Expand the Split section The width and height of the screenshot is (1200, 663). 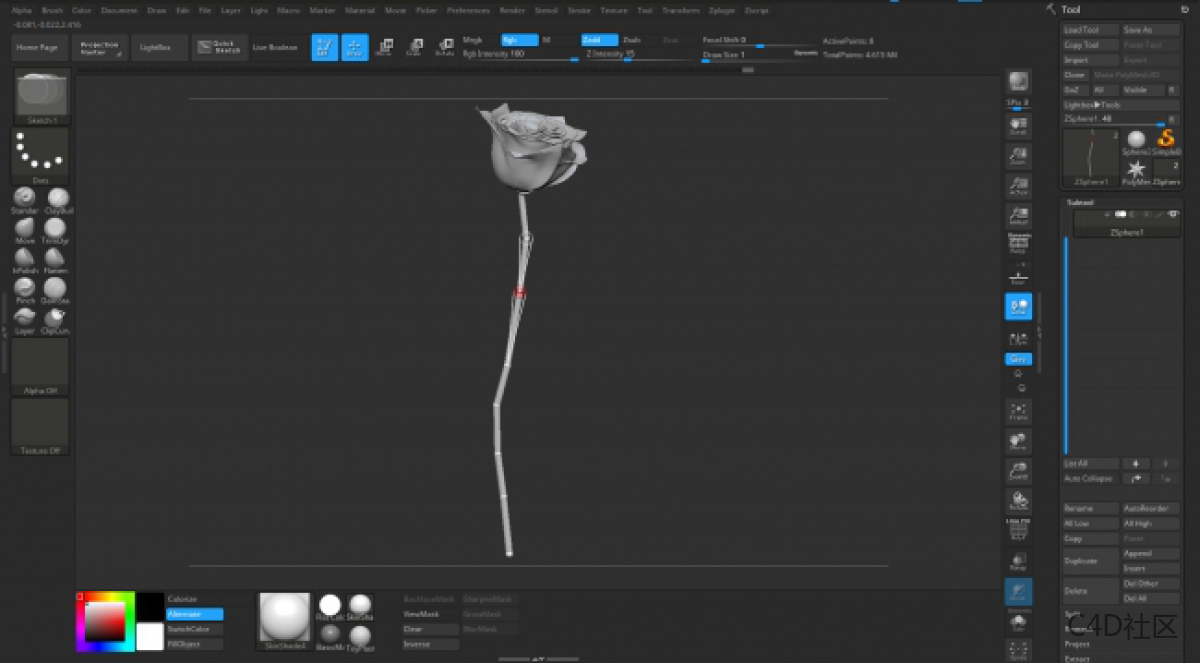click(x=1075, y=614)
